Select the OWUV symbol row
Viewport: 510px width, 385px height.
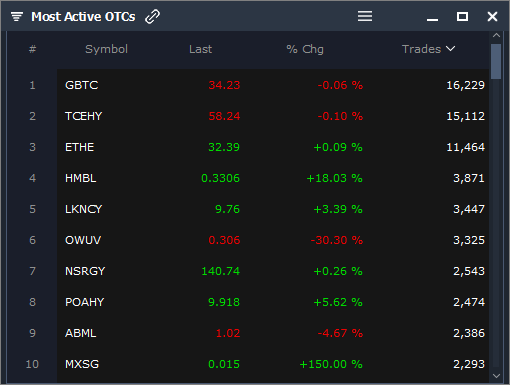pos(273,240)
